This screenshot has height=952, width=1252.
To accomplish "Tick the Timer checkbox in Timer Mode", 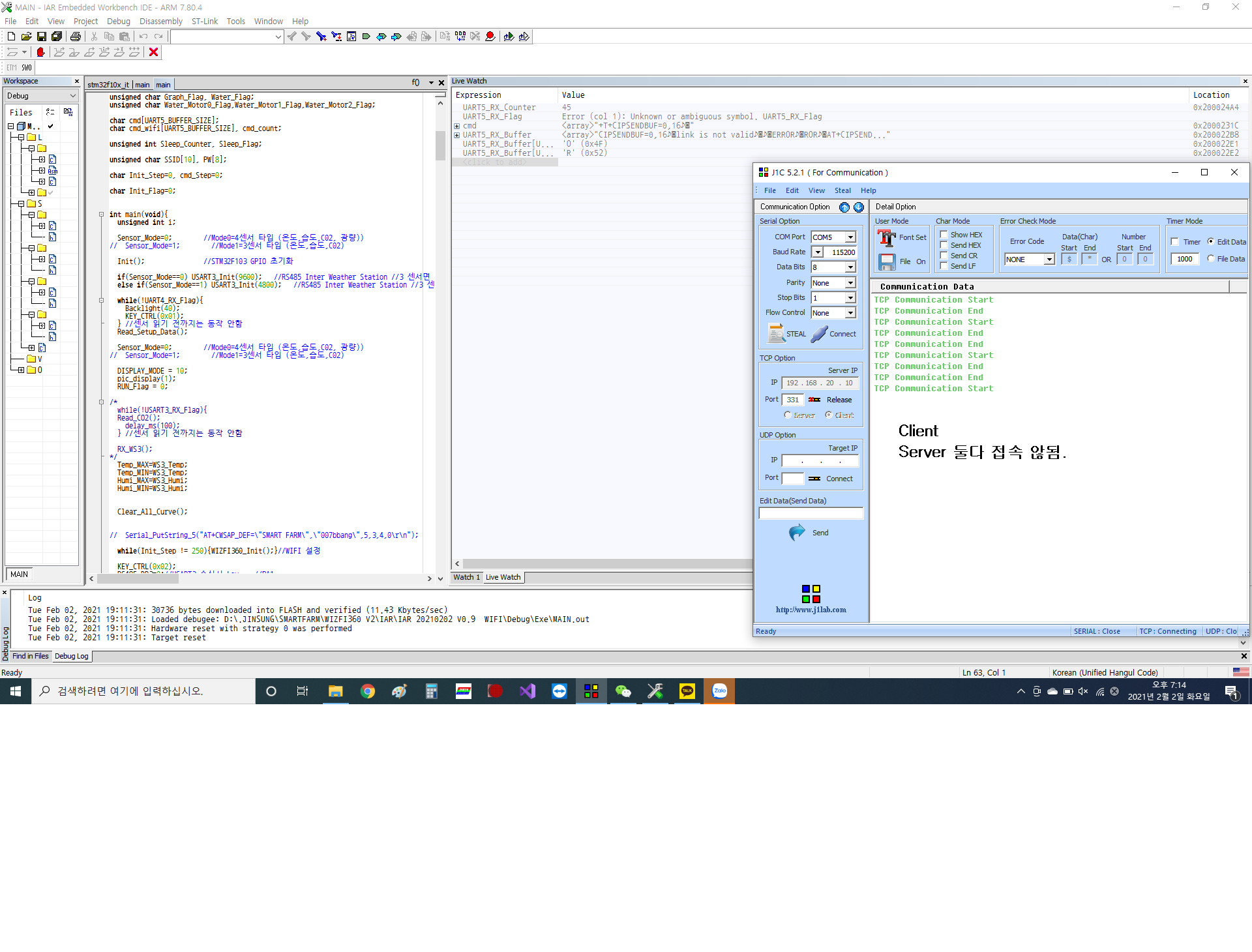I will point(1175,242).
